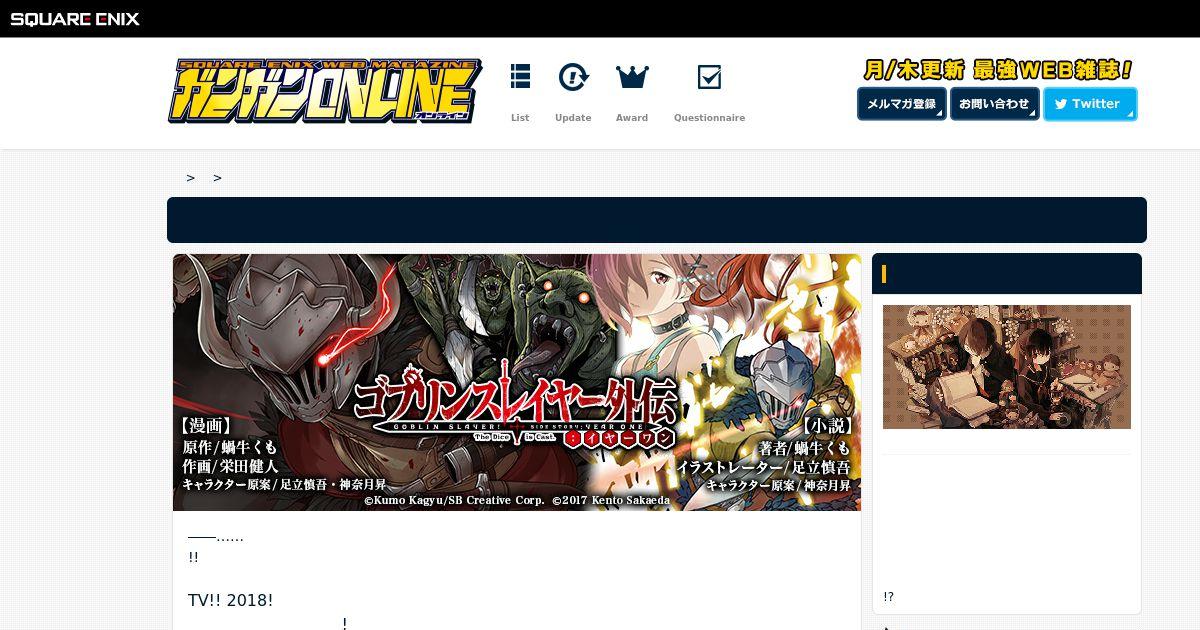The height and width of the screenshot is (630, 1200).
Task: Click the お問い合わせ button
Action: (x=995, y=104)
